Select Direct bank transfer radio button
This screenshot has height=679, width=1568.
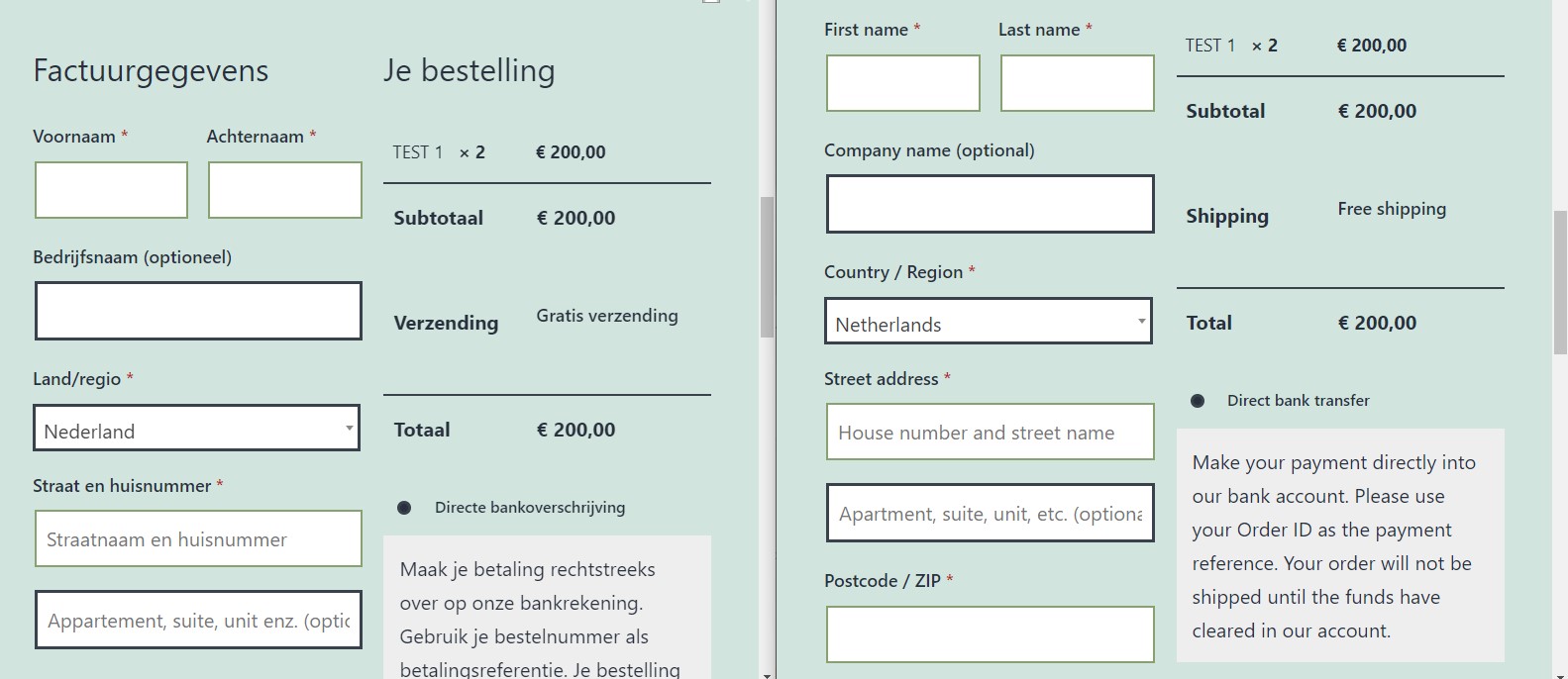pos(1198,401)
